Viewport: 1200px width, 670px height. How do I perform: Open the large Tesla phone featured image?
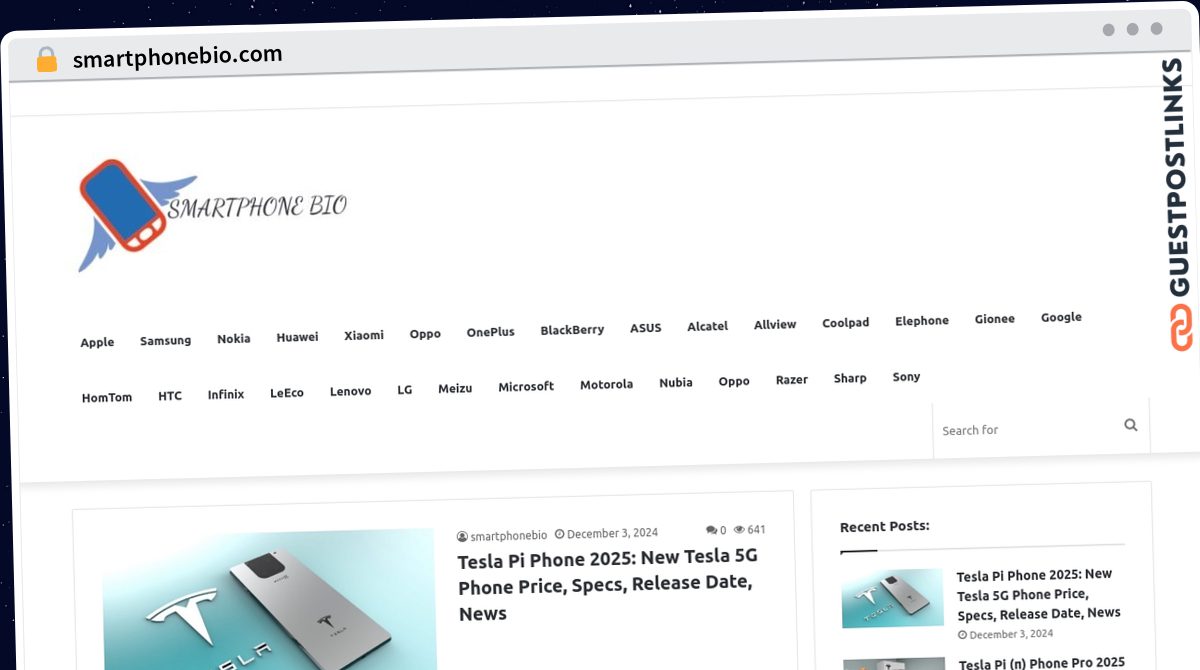[269, 600]
